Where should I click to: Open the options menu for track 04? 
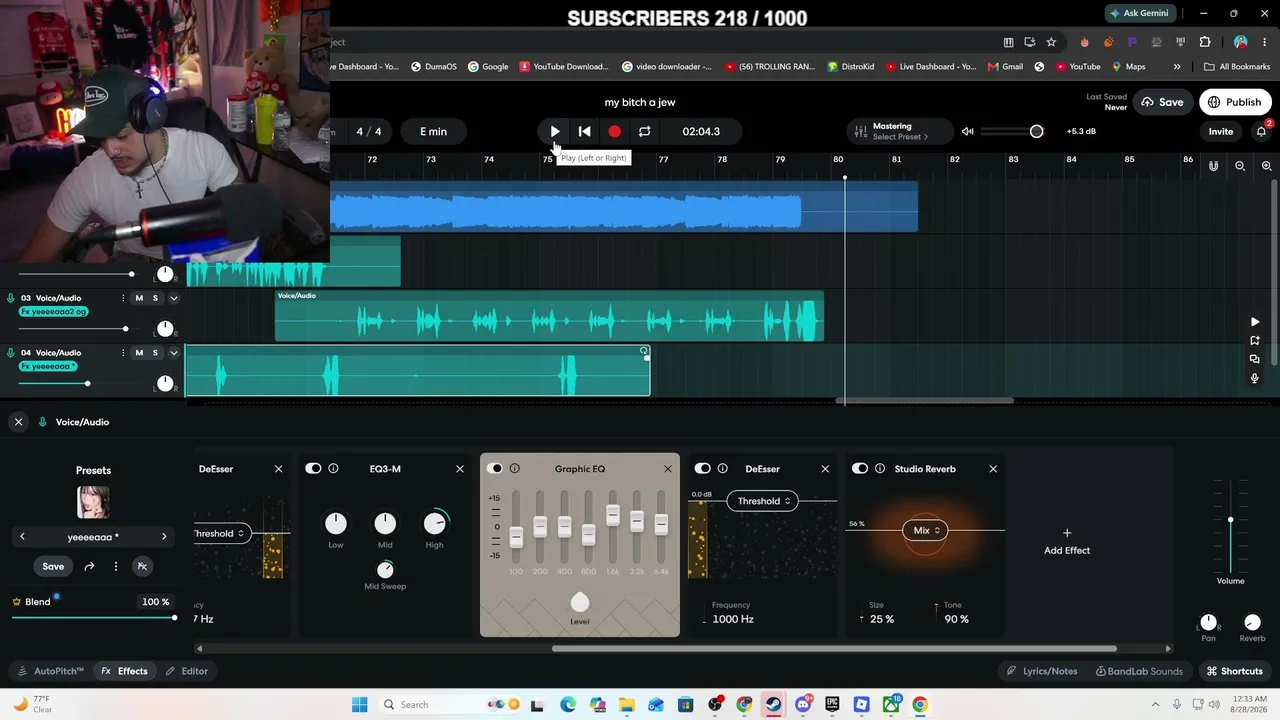(123, 353)
